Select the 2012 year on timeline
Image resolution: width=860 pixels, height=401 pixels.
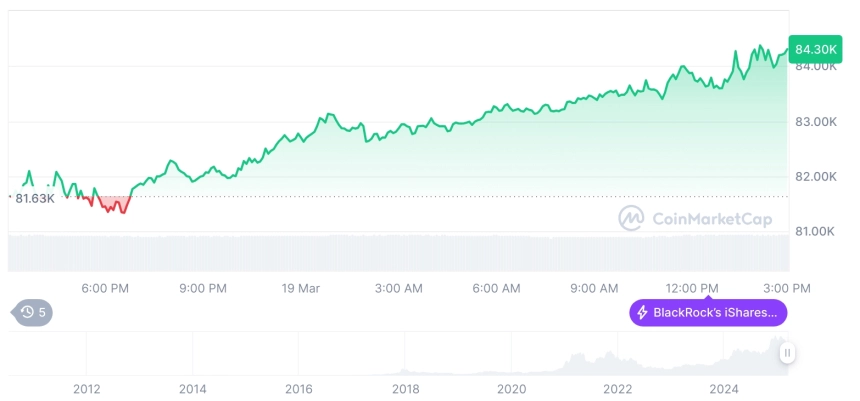click(x=87, y=389)
